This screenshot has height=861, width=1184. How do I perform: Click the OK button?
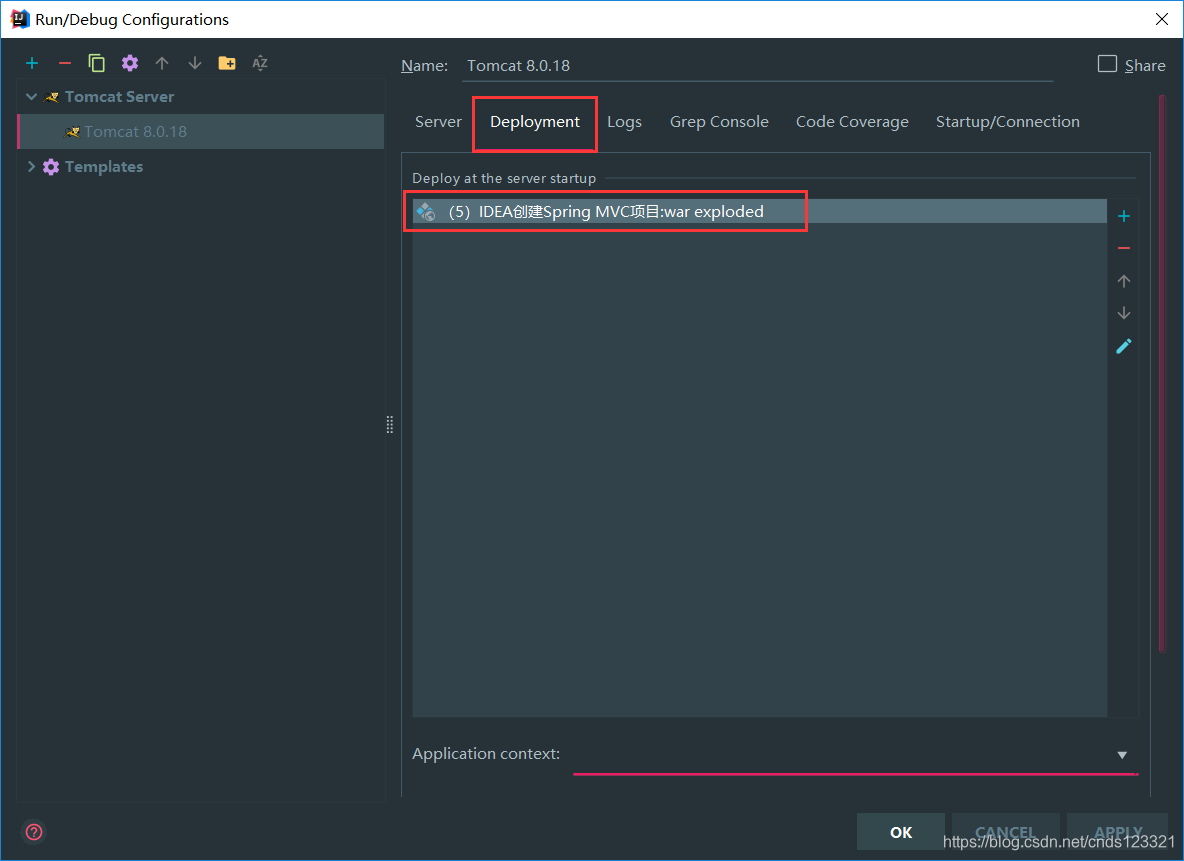pos(901,832)
